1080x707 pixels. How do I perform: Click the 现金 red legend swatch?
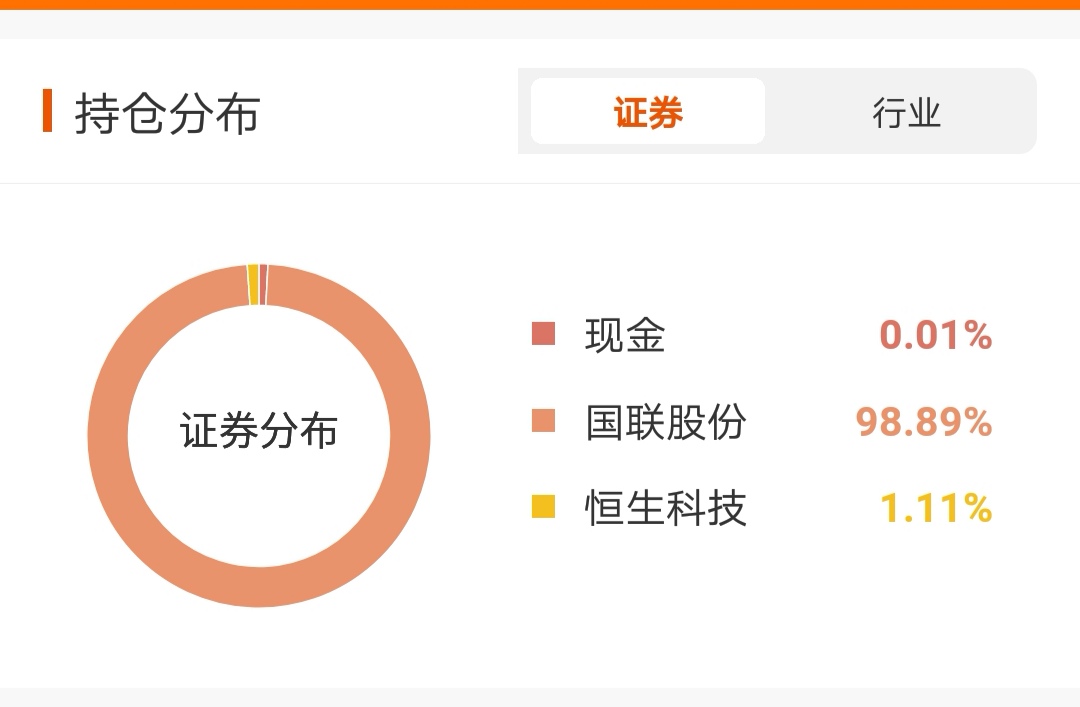[543, 334]
